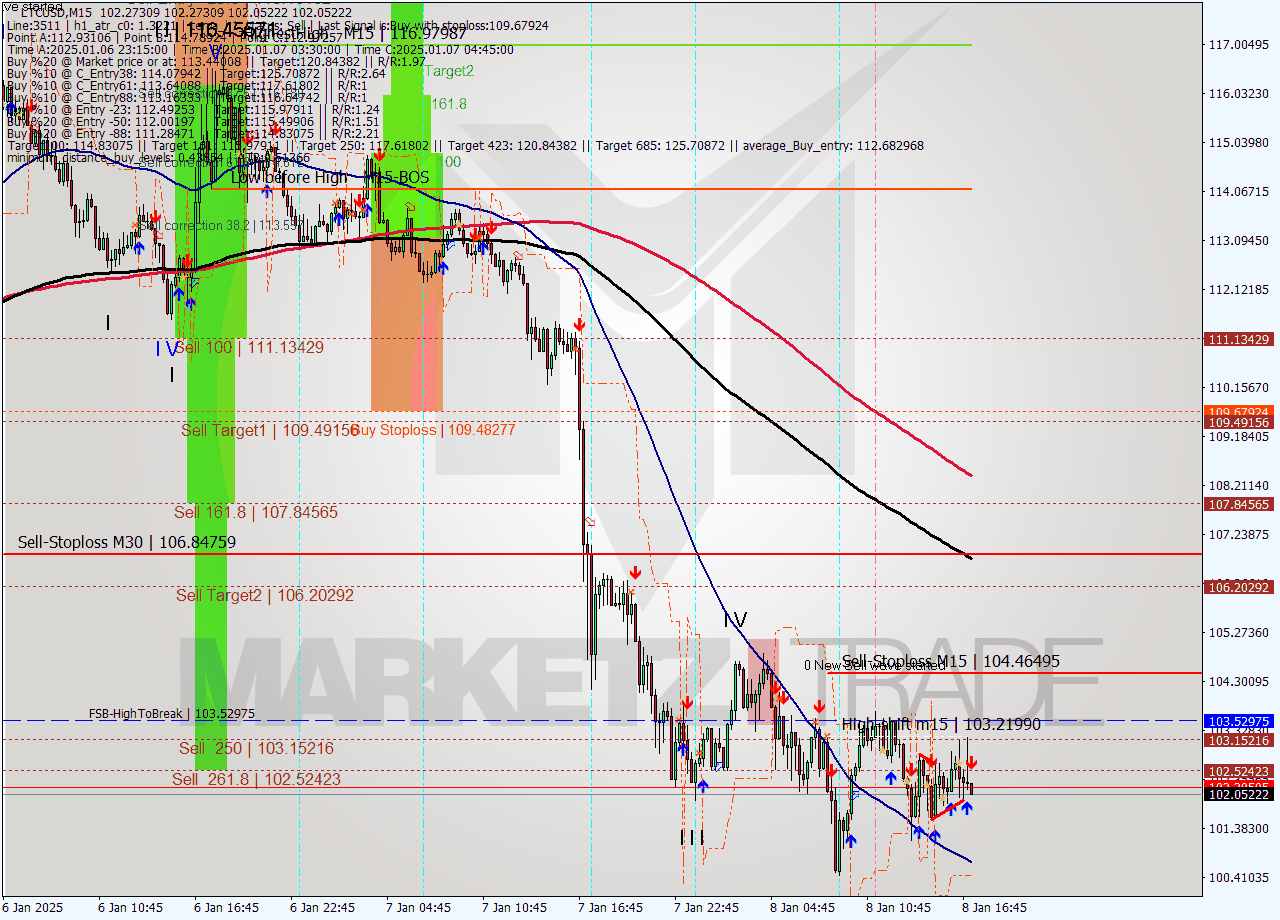Click the '6 Jan 10:45' time label
This screenshot has height=920, width=1280.
point(132,908)
